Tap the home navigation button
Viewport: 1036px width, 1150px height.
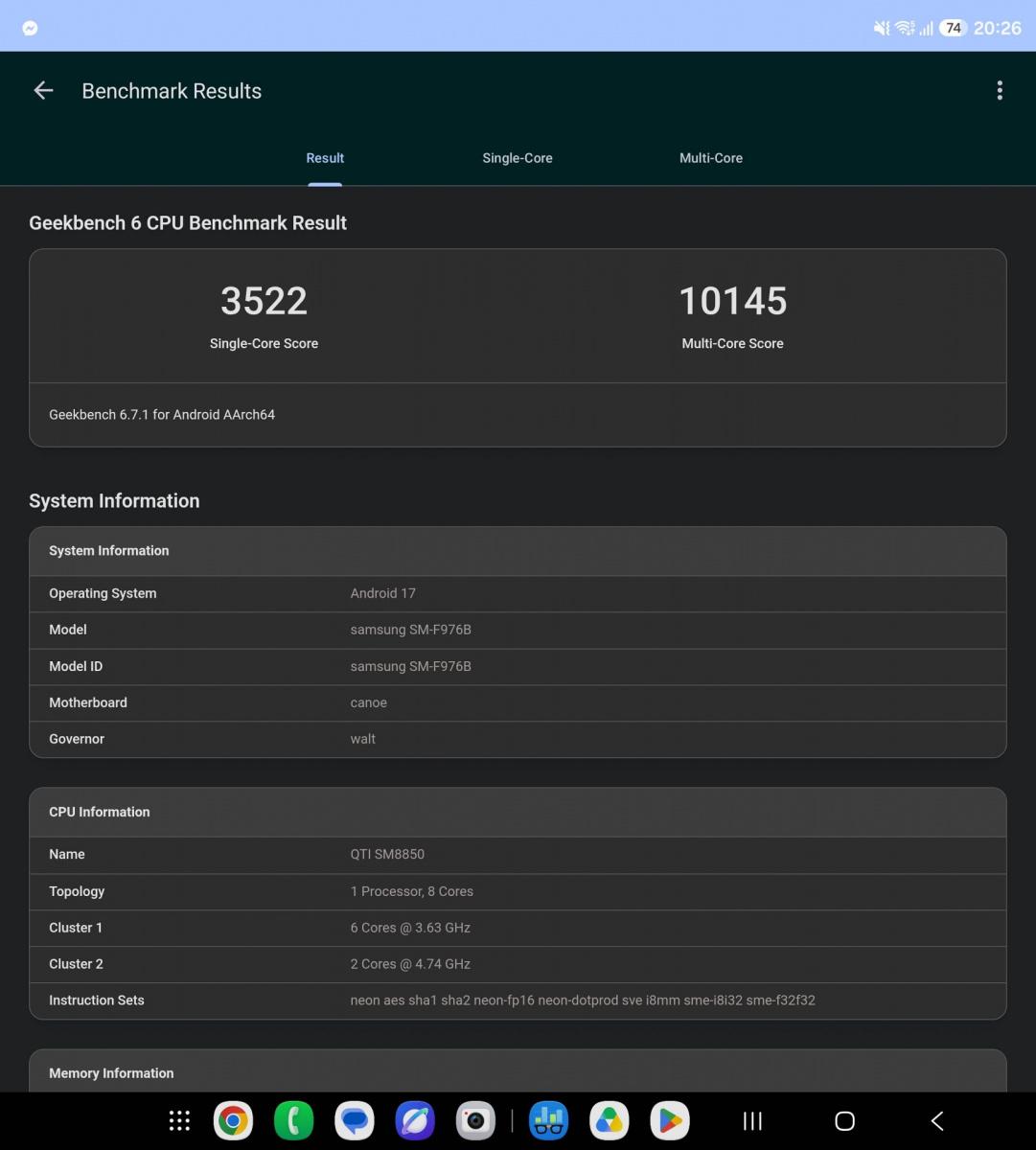pos(844,1120)
